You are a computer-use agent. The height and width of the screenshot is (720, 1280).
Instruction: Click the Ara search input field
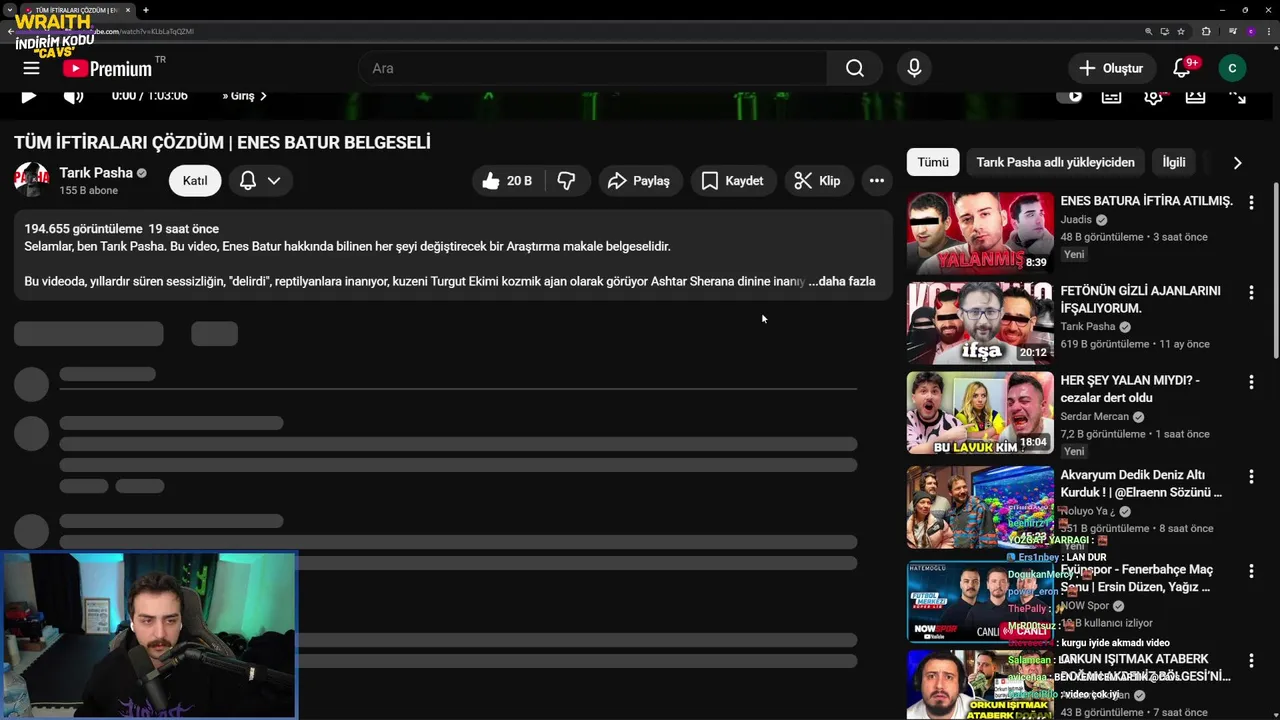click(593, 68)
